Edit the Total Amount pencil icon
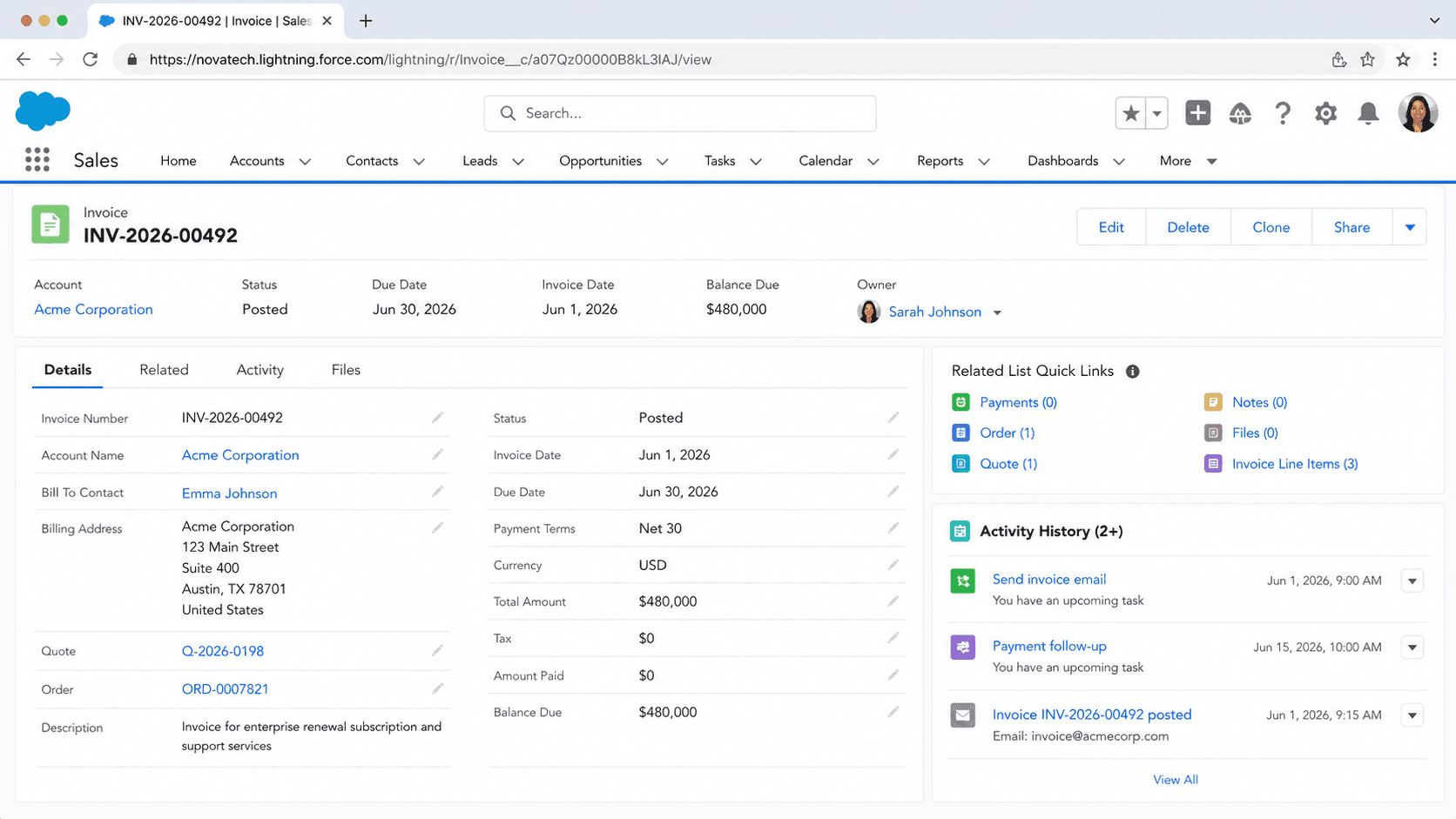The height and width of the screenshot is (819, 1456). pos(893,601)
